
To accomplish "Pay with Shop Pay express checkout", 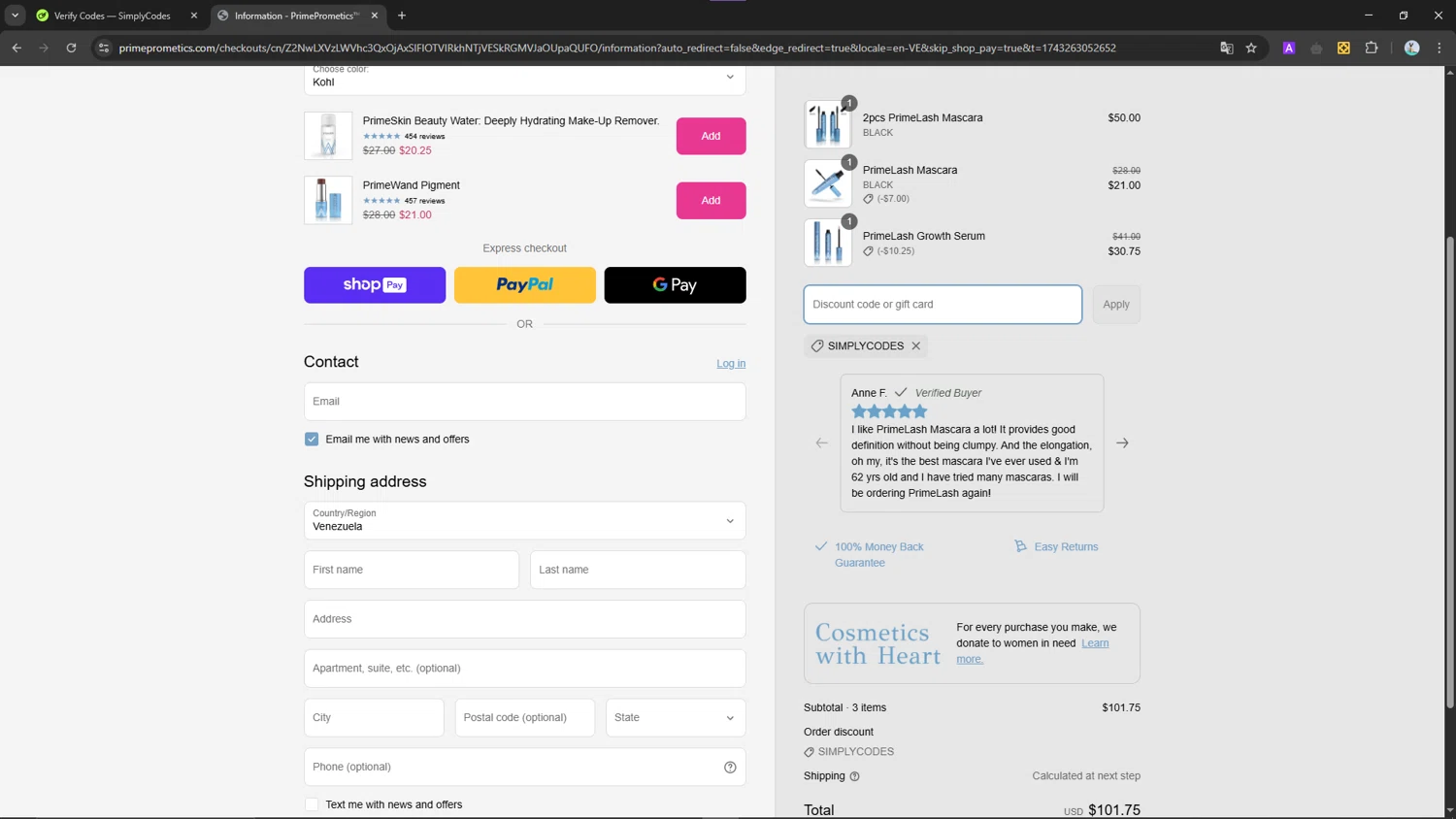I will point(375,285).
